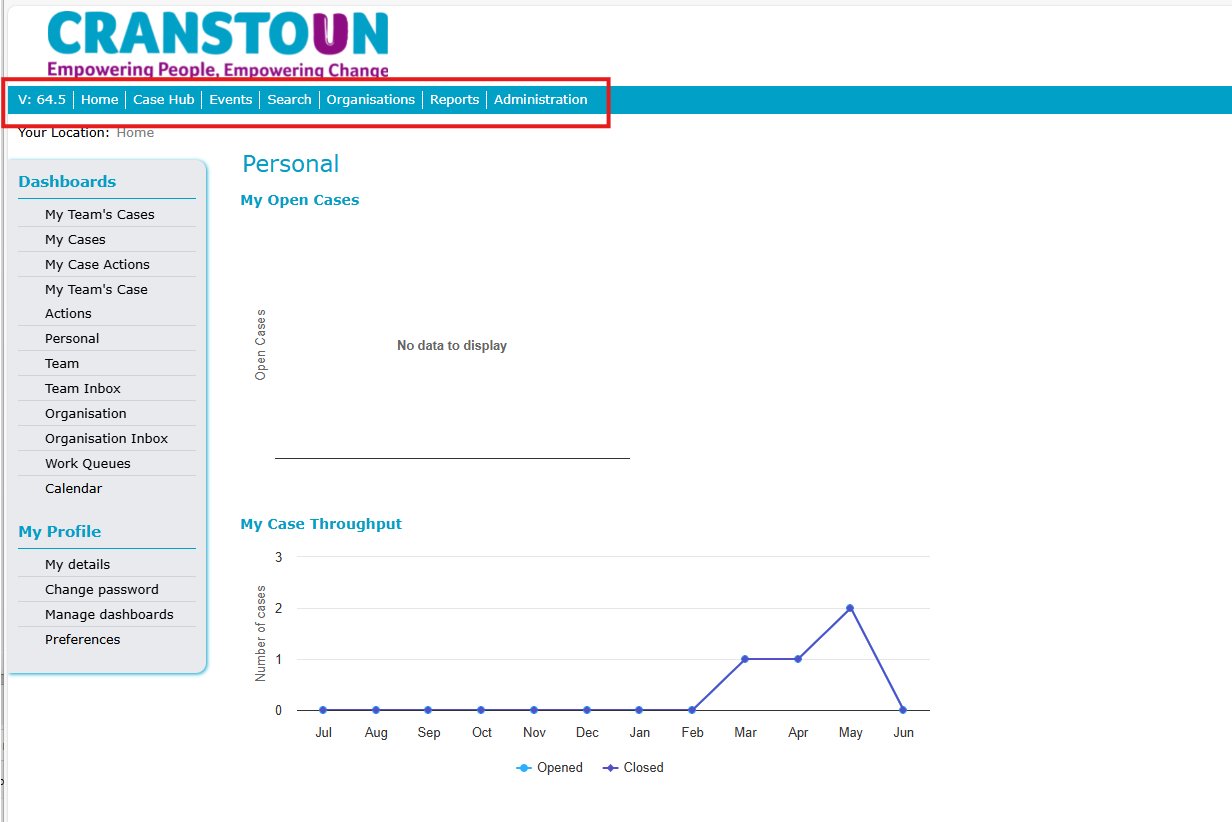Open the Administration menu
This screenshot has height=822, width=1232.
click(x=541, y=99)
